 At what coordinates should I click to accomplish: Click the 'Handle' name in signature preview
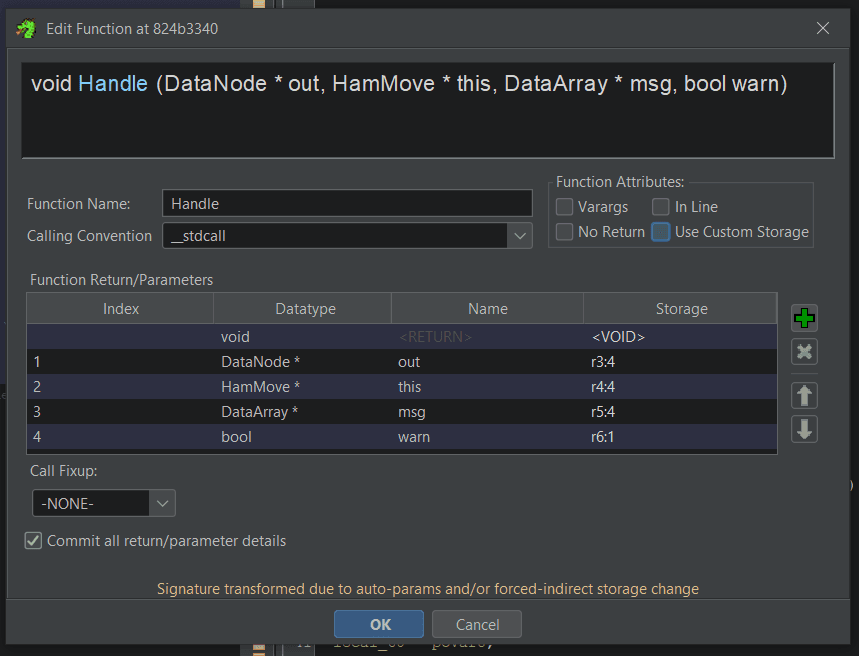pyautogui.click(x=113, y=84)
